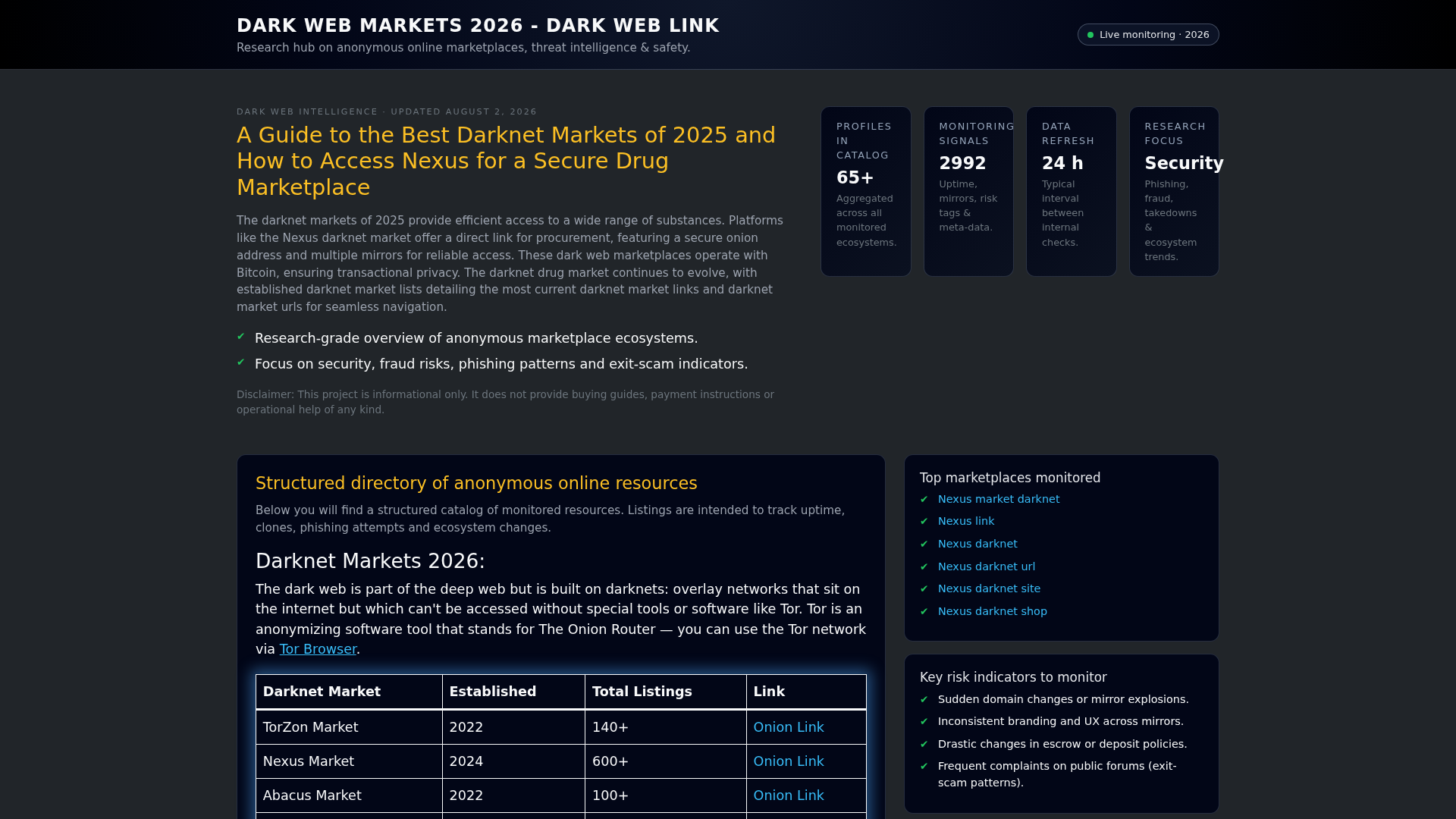Click the checkmark beside Focus on security
Viewport: 1456px width, 819px height.
tap(241, 362)
